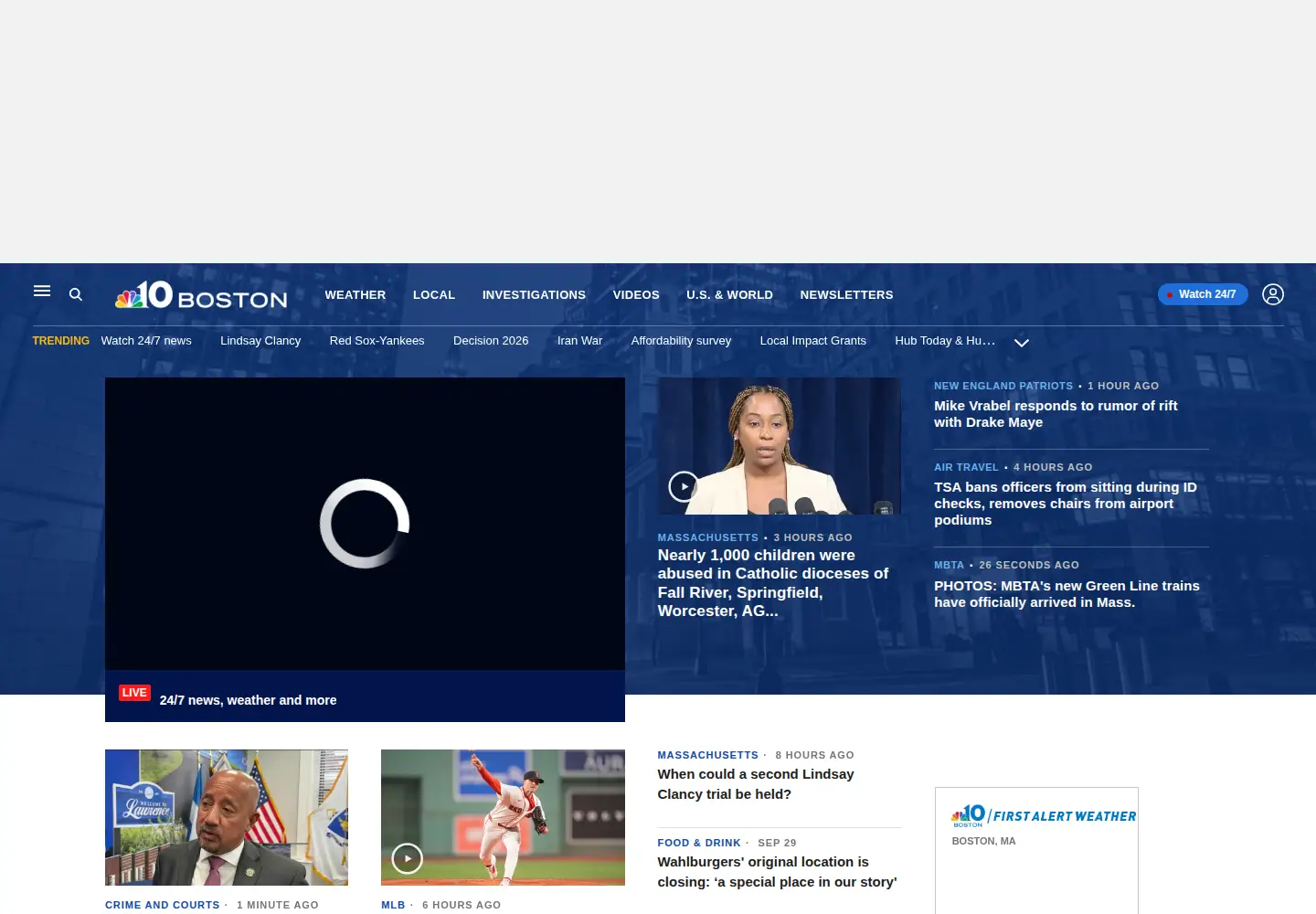Open the Food & Drink category
1316x914 pixels.
tap(699, 843)
